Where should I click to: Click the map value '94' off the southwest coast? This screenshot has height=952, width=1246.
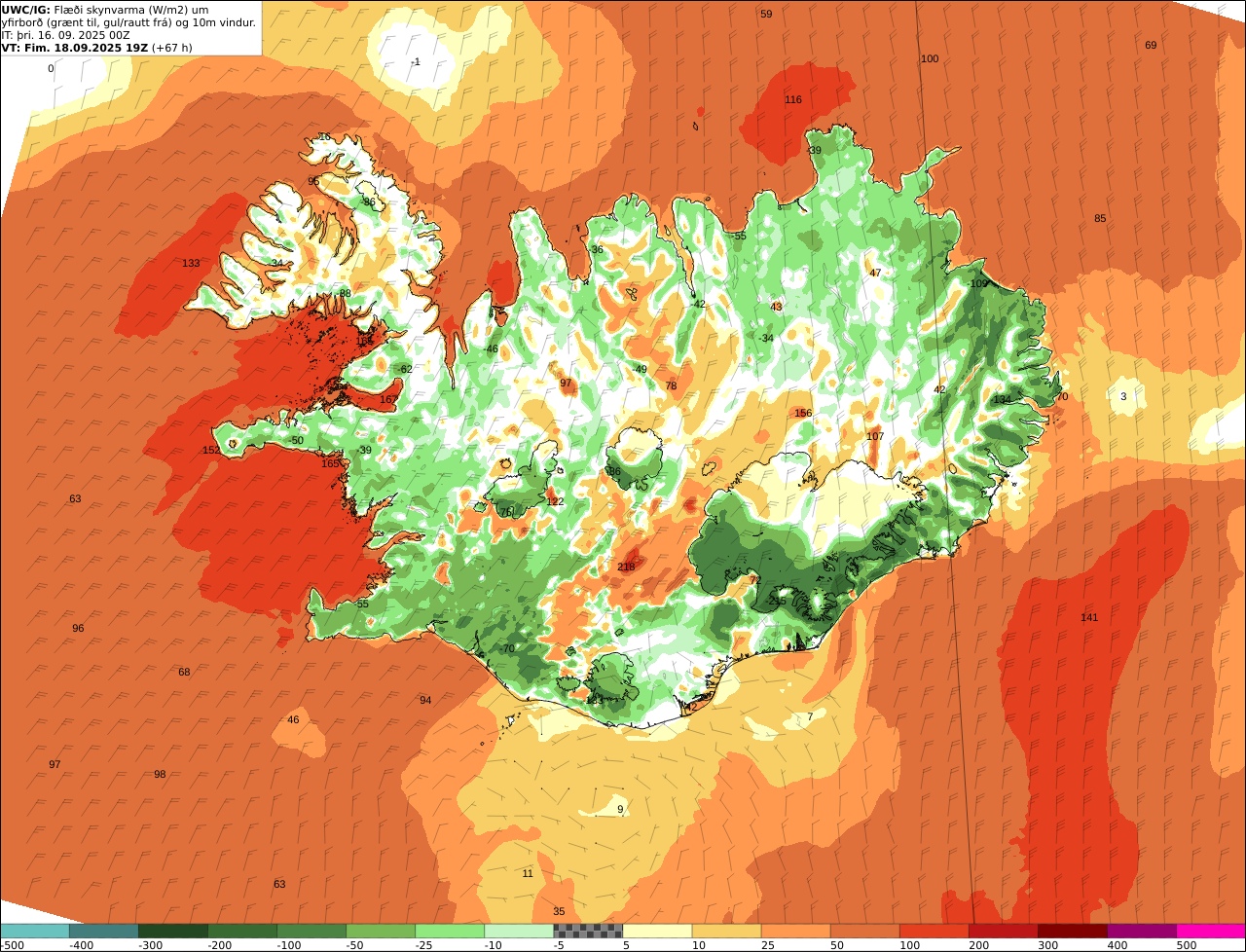coord(425,700)
